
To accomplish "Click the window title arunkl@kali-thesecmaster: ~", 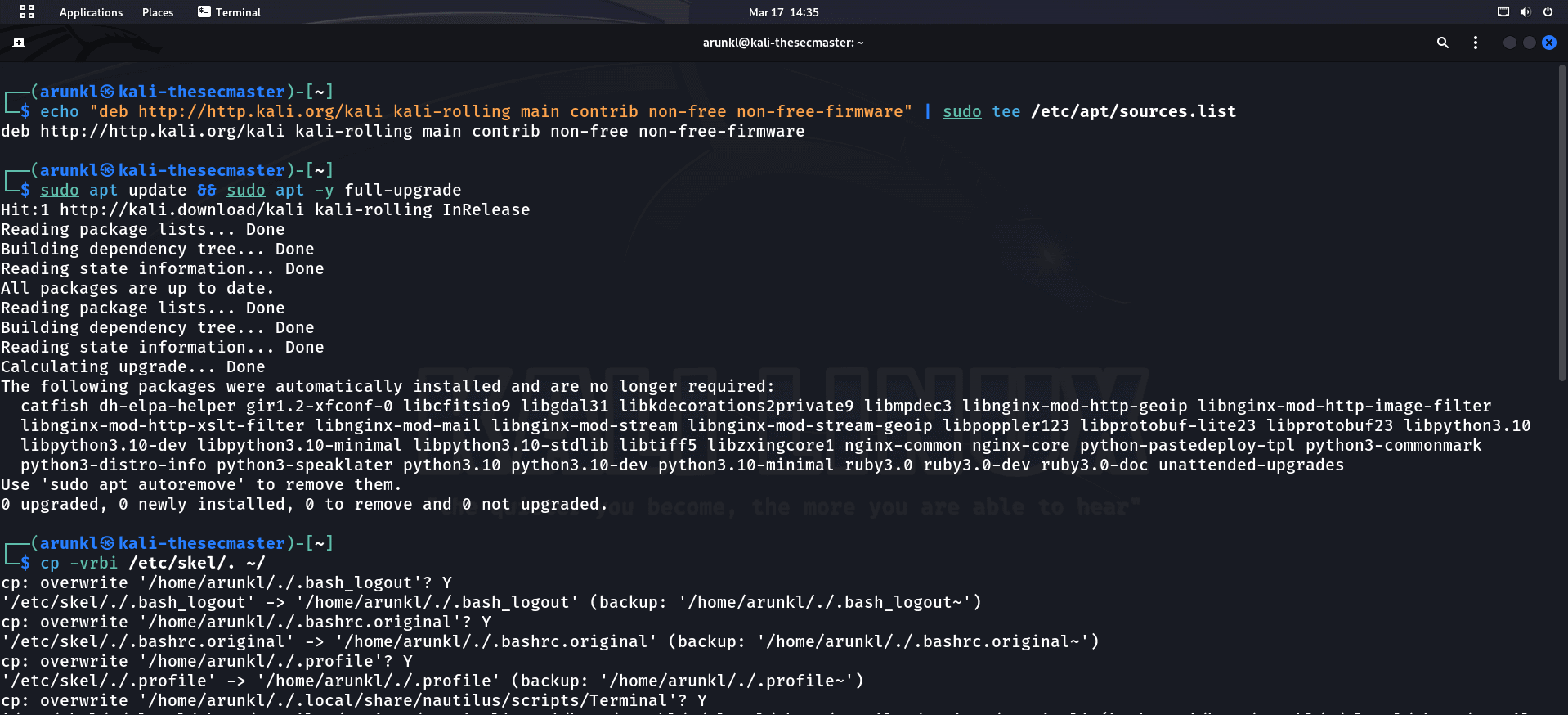I will pyautogui.click(x=783, y=43).
